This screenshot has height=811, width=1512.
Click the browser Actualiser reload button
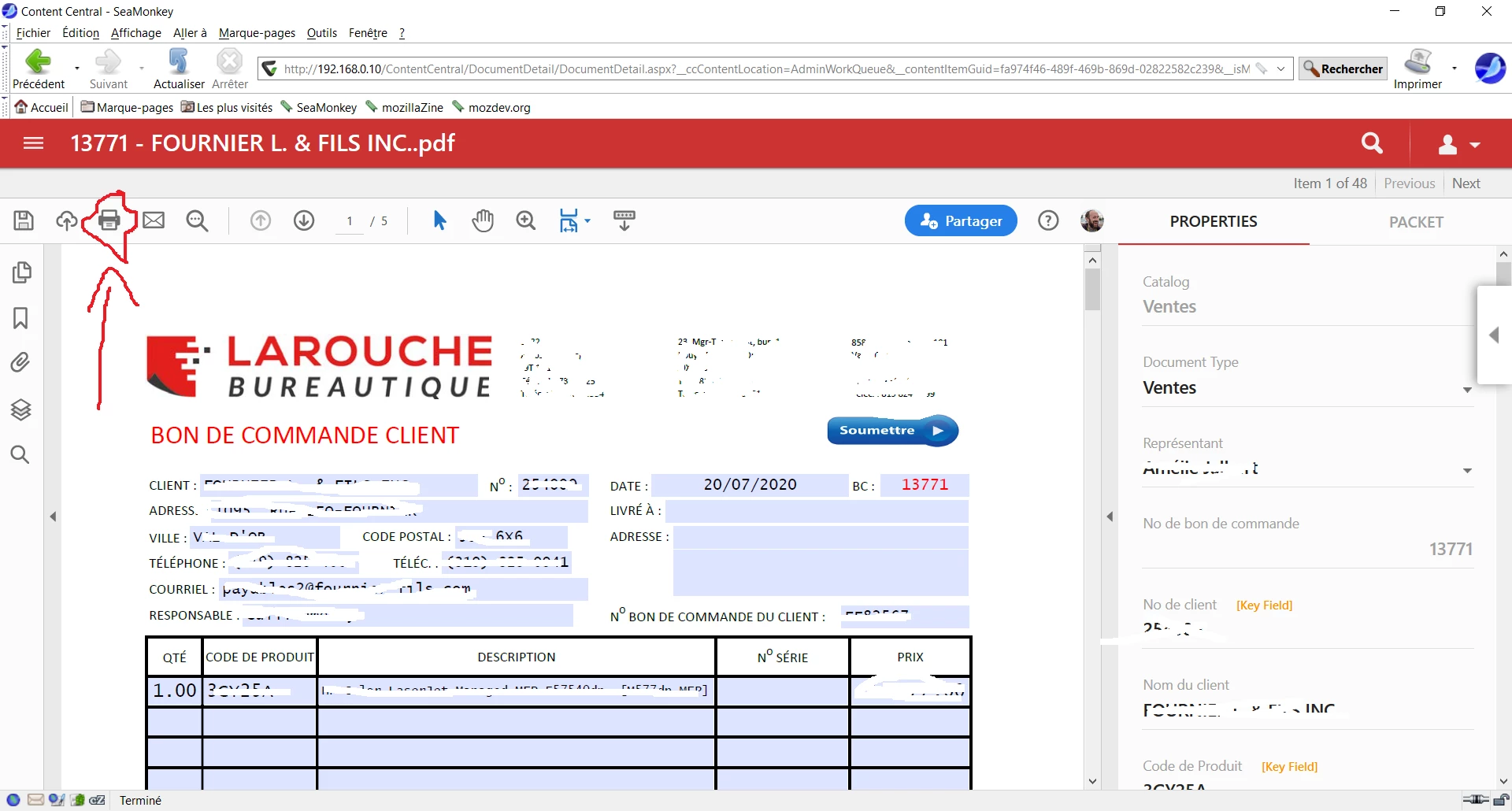[x=179, y=69]
